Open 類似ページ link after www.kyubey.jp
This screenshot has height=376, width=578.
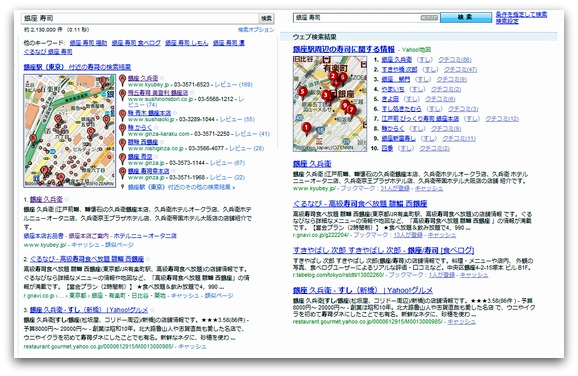(119, 245)
